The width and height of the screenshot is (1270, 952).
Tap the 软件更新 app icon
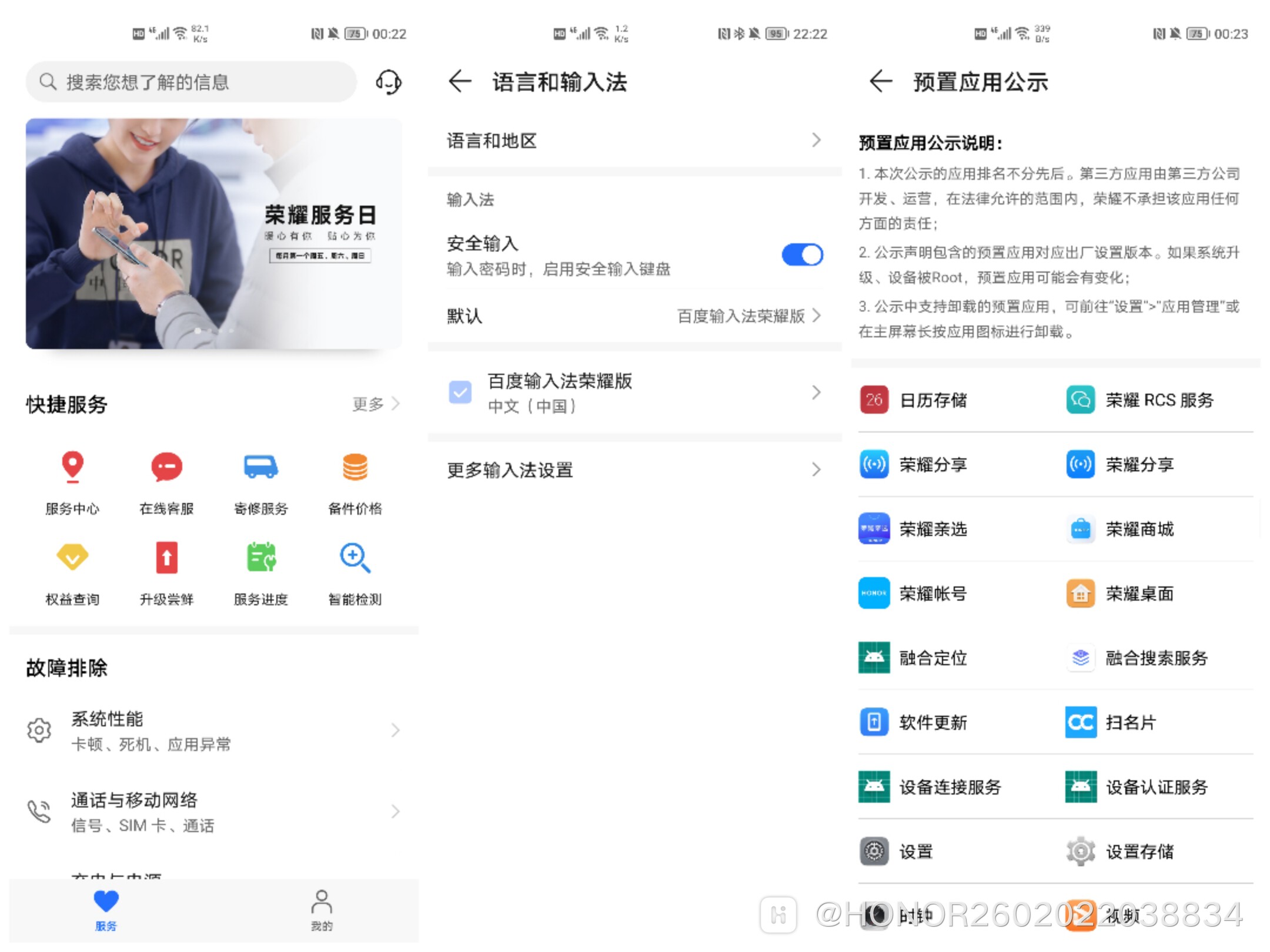click(x=874, y=722)
